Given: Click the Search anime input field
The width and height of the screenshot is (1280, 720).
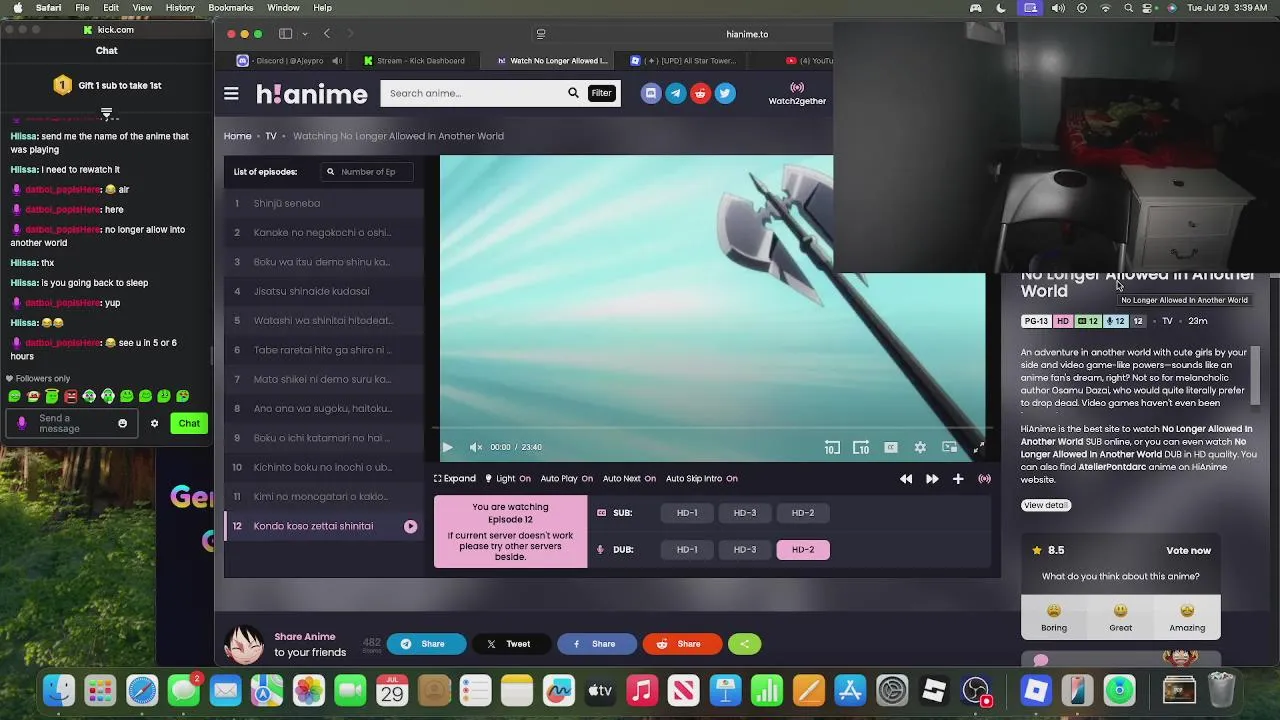Looking at the screenshot, I should (473, 93).
